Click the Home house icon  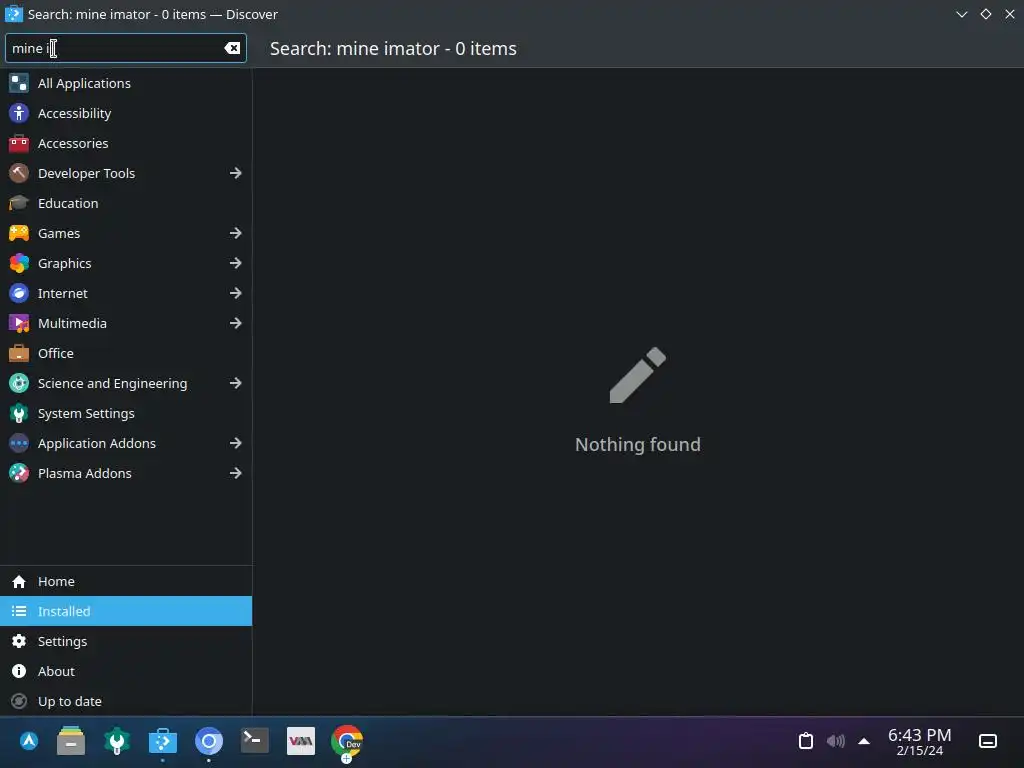click(19, 581)
